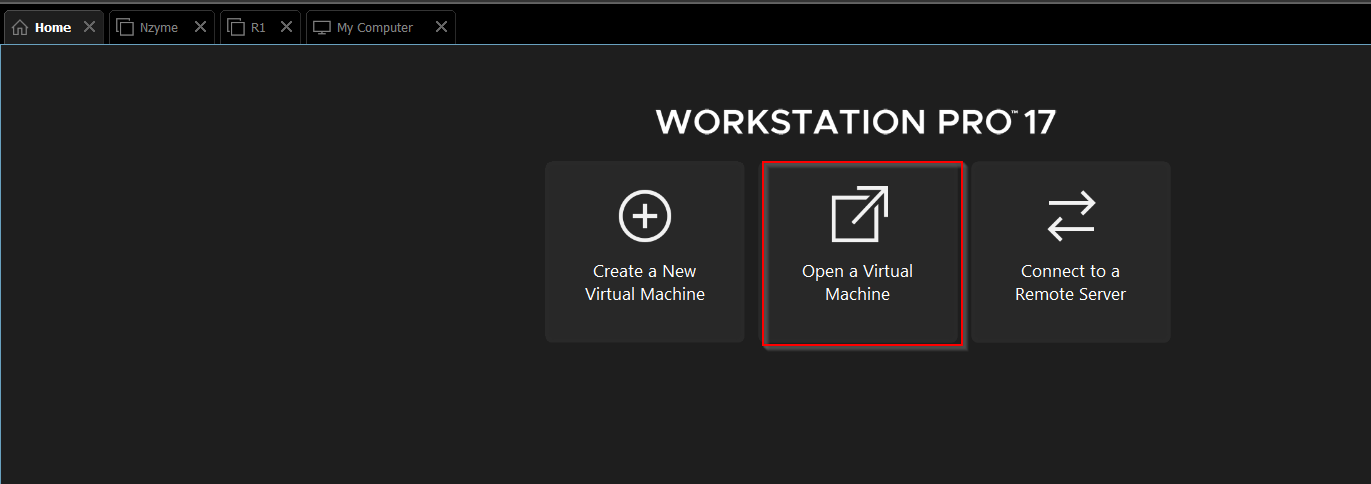Click the Workstation Pro 17 title
Screen dimensions: 1371x484
[856, 122]
